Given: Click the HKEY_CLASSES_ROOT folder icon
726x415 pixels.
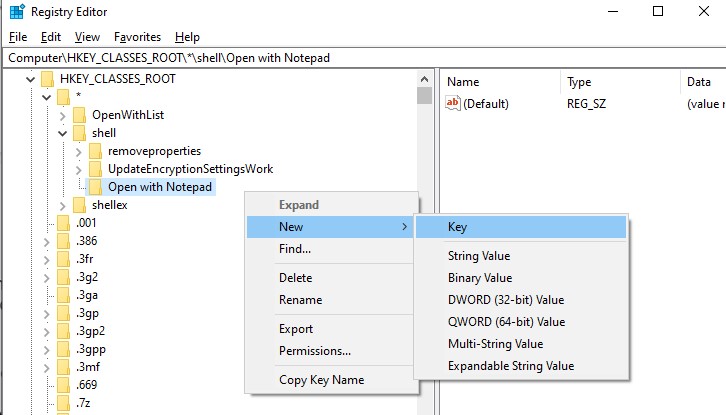Looking at the screenshot, I should coord(48,80).
